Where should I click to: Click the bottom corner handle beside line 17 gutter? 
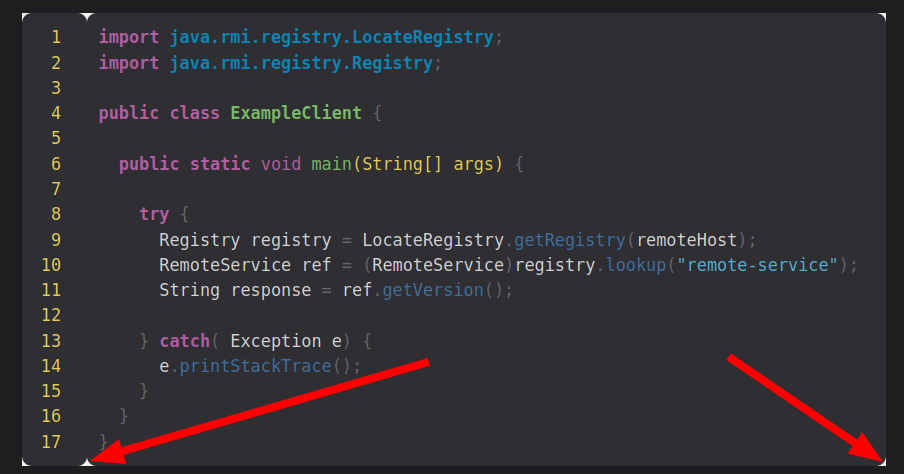87,462
